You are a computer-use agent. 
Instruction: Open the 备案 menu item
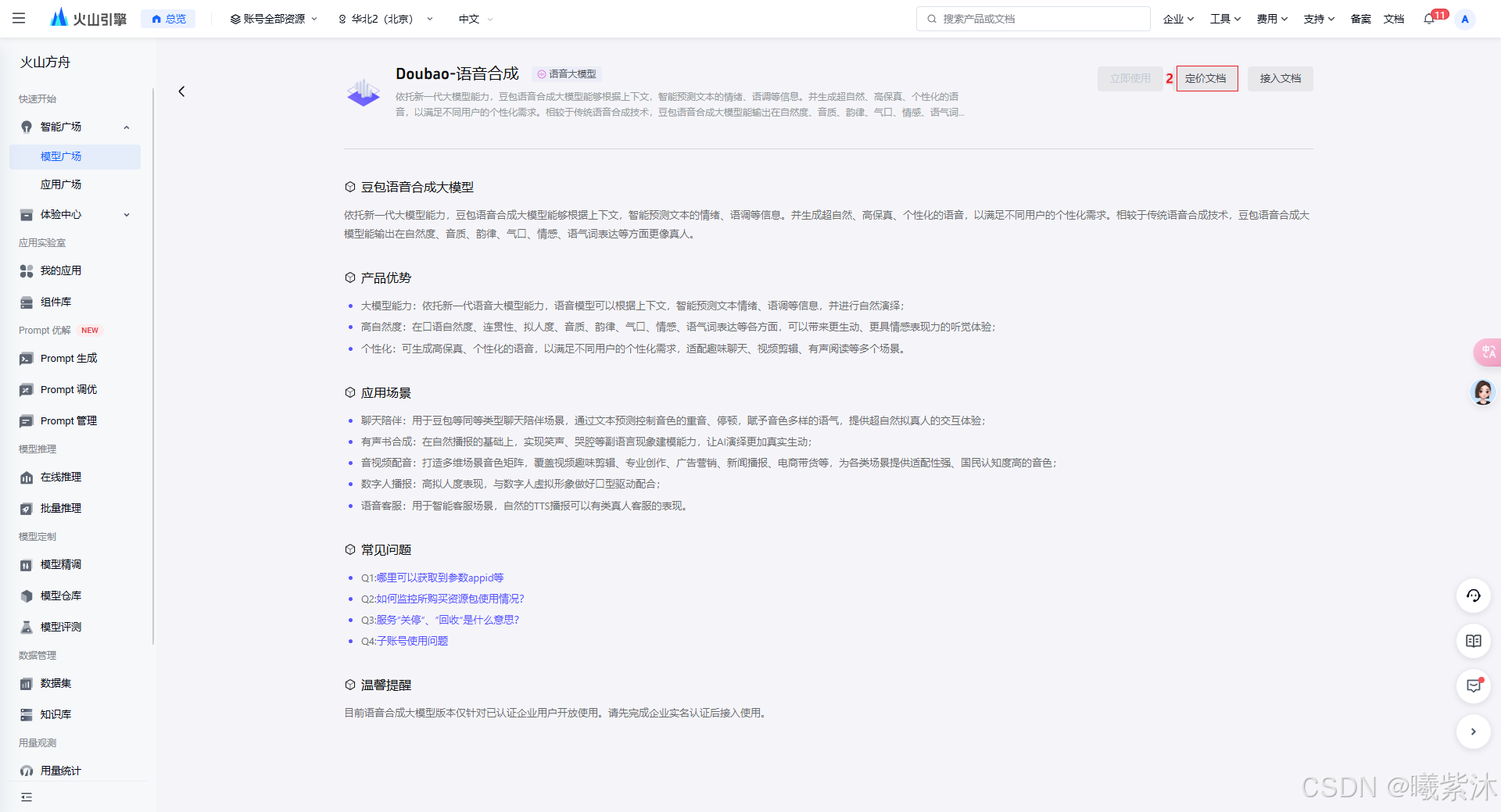[1360, 19]
